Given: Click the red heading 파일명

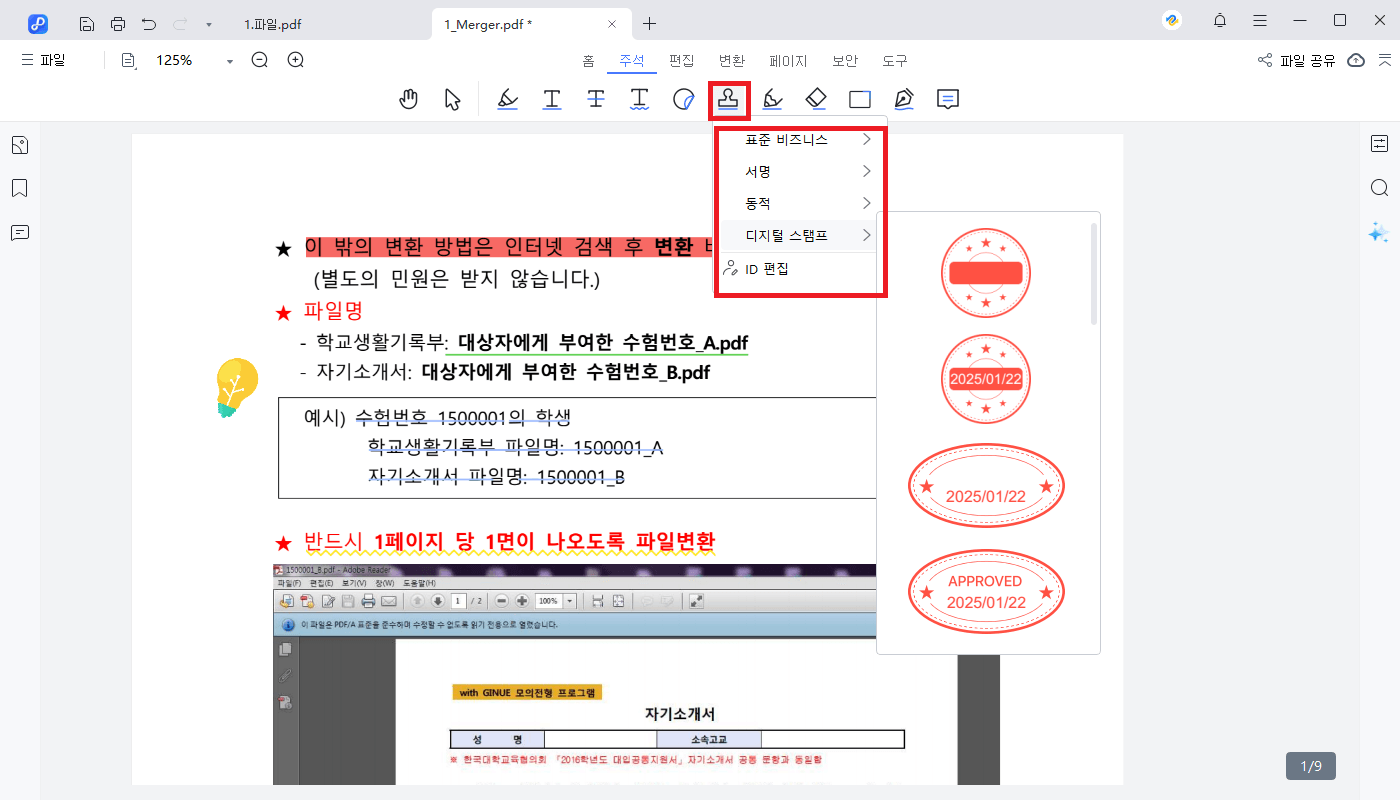Looking at the screenshot, I should coord(333,311).
